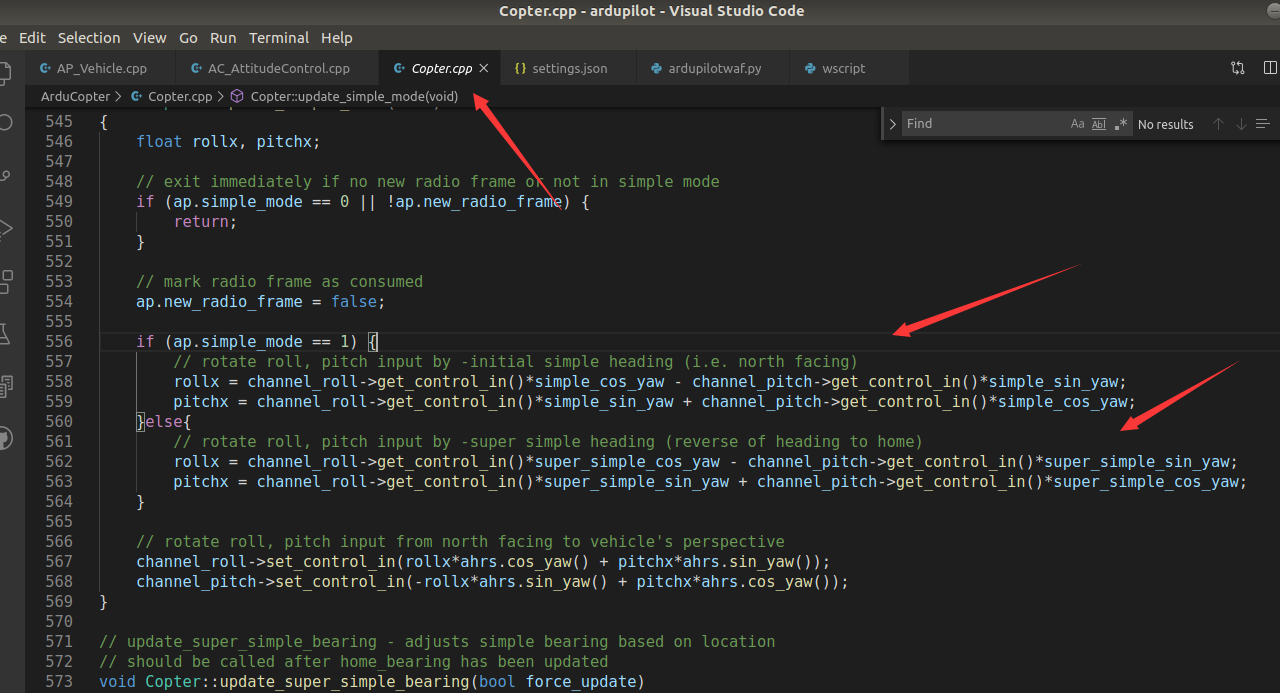Click line number 573 in gutter
The height and width of the screenshot is (693, 1280).
pos(59,681)
